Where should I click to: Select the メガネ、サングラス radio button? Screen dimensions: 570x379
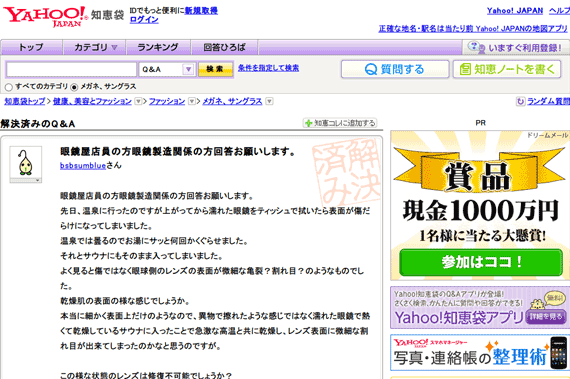[x=74, y=87]
